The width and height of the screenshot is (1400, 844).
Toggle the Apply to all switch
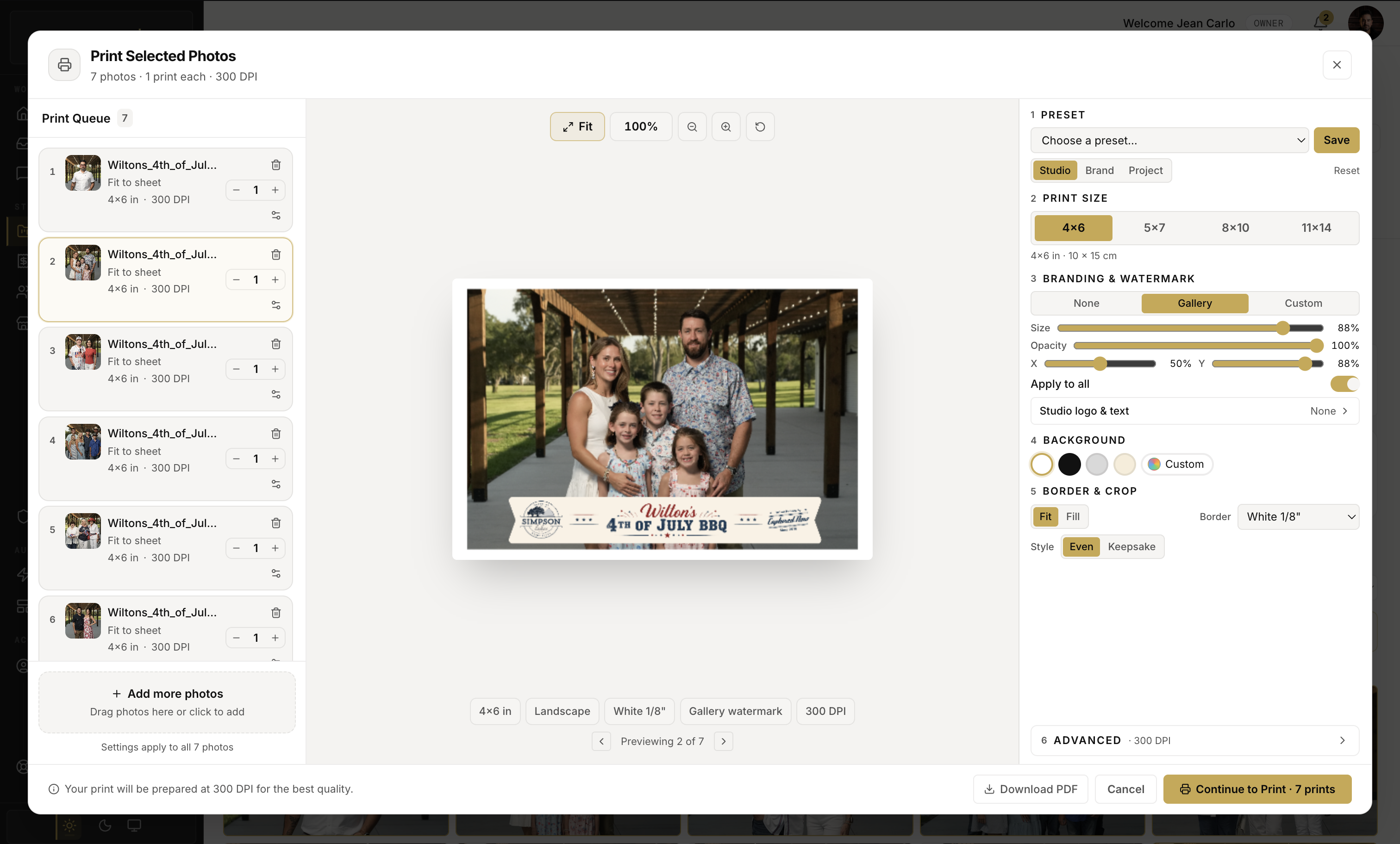click(1344, 384)
